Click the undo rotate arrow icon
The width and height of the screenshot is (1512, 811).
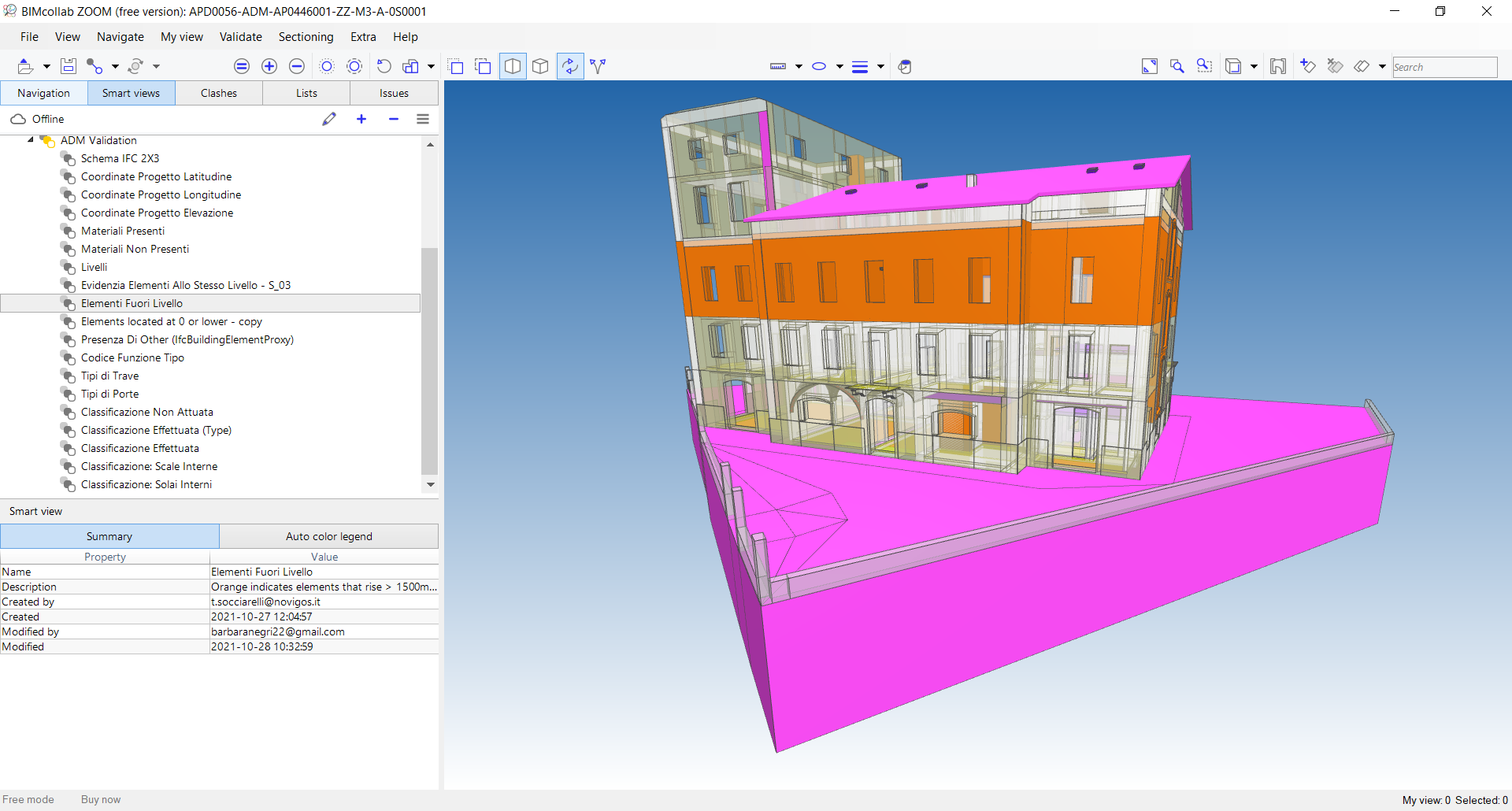click(384, 66)
